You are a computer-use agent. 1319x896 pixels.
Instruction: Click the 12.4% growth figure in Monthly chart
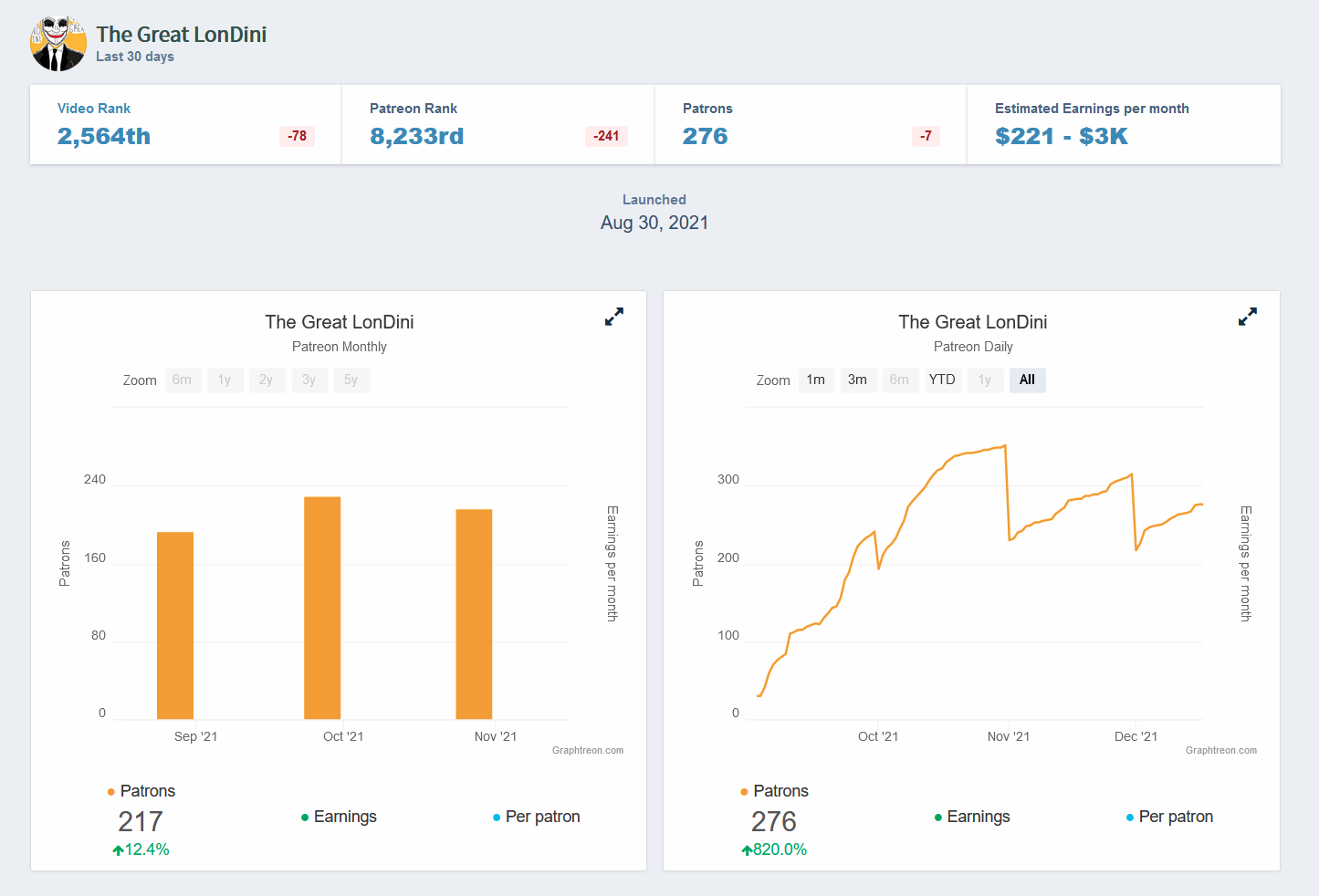click(141, 849)
